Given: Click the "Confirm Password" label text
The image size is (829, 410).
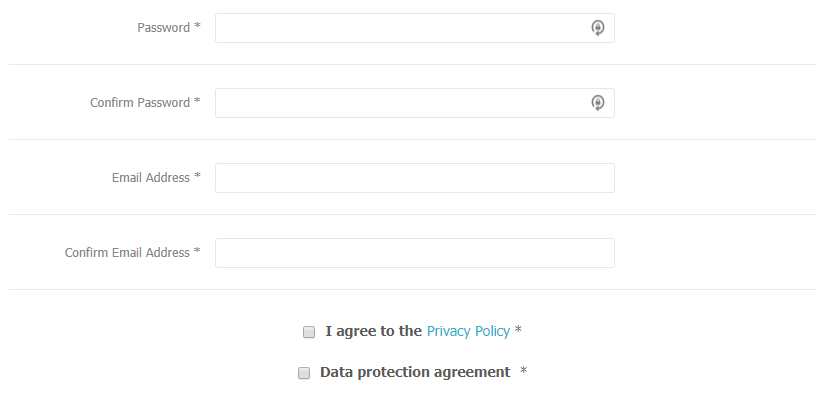Looking at the screenshot, I should [x=139, y=103].
